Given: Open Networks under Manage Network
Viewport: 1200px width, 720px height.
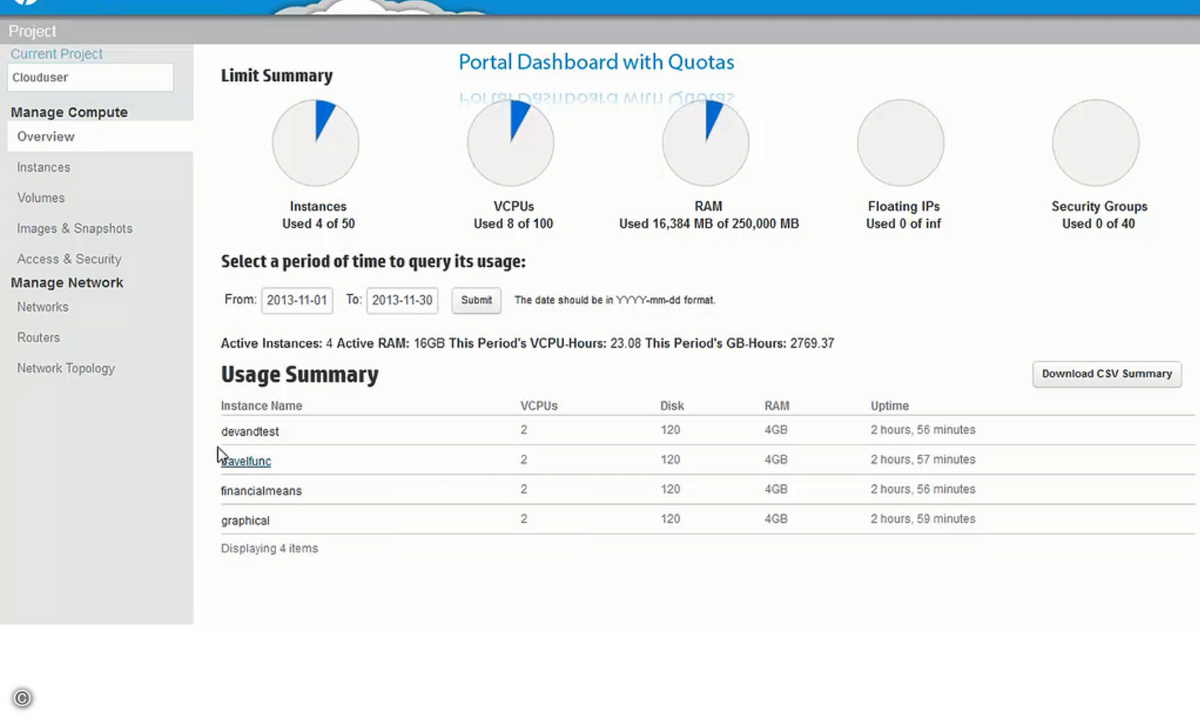Looking at the screenshot, I should tap(43, 307).
